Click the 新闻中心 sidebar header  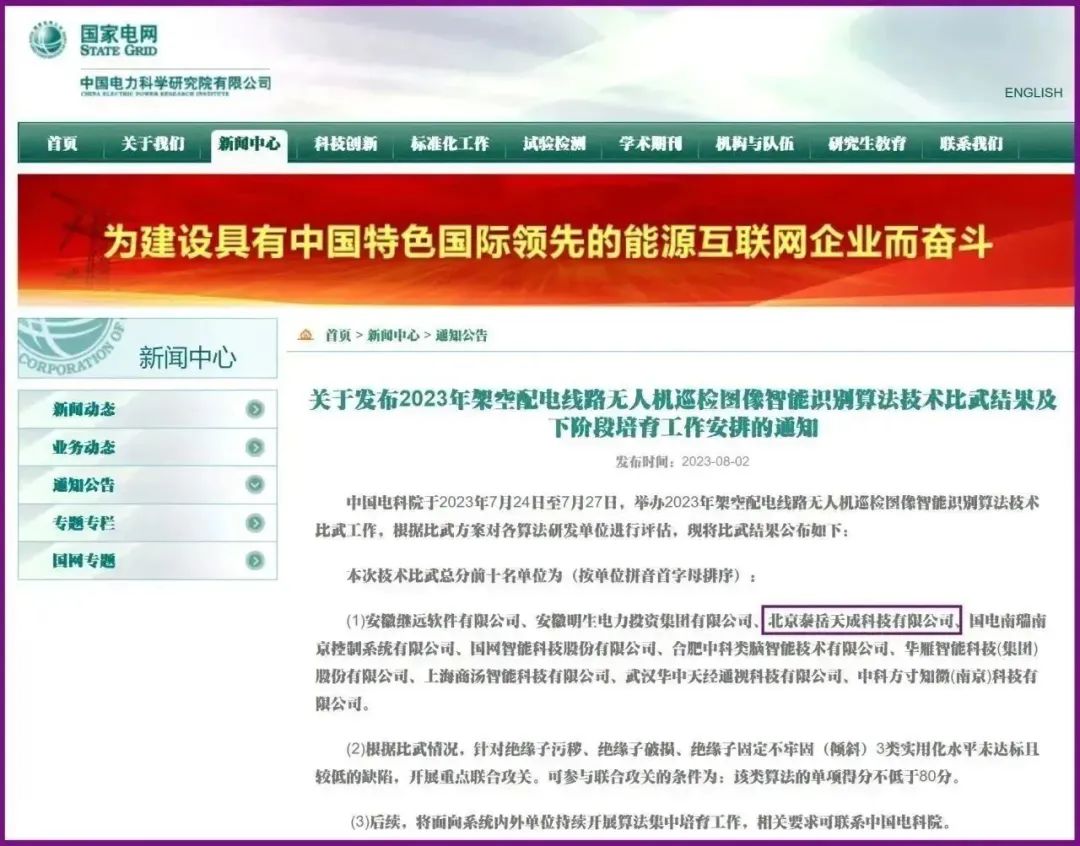[147, 348]
